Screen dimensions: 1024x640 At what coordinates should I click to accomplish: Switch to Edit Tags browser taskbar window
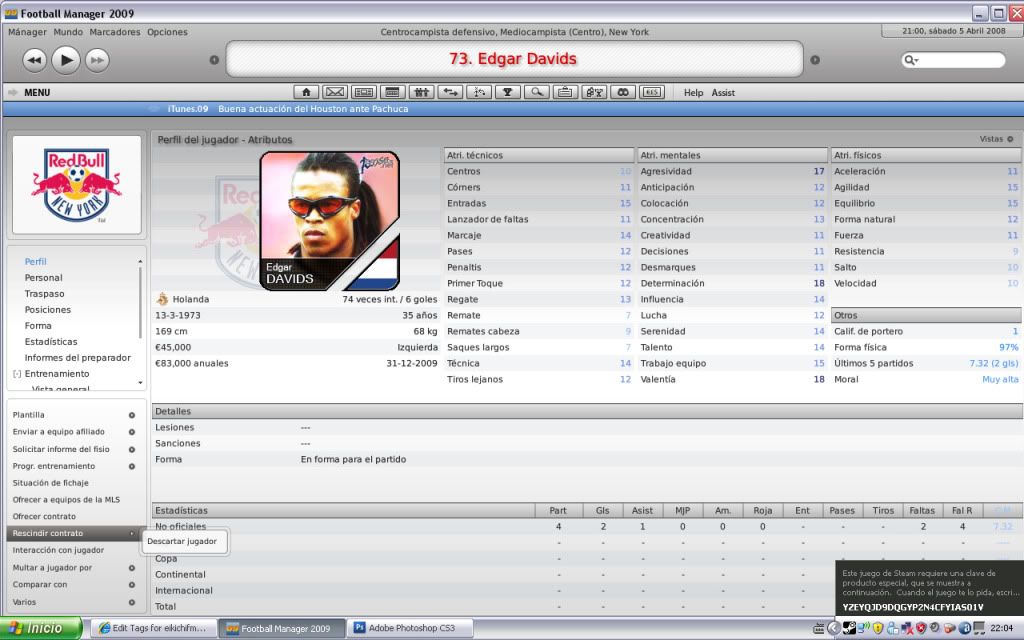152,628
